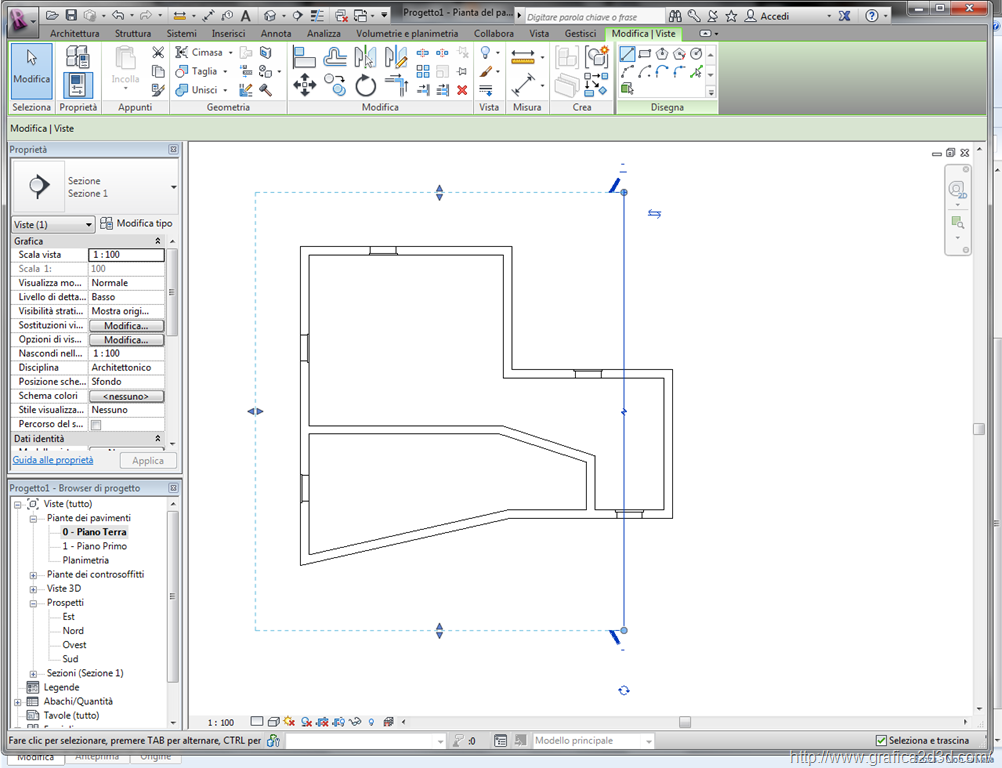The width and height of the screenshot is (1002, 768).
Task: Click the Guida alle proprietà link
Action: pyautogui.click(x=53, y=460)
